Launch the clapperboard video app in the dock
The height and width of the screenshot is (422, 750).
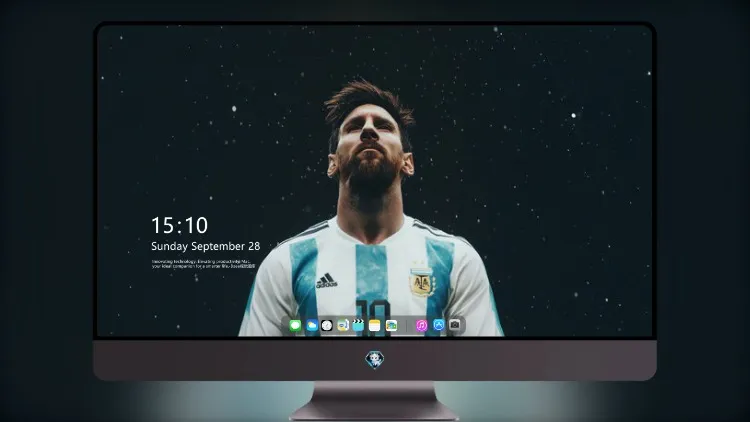pos(358,326)
